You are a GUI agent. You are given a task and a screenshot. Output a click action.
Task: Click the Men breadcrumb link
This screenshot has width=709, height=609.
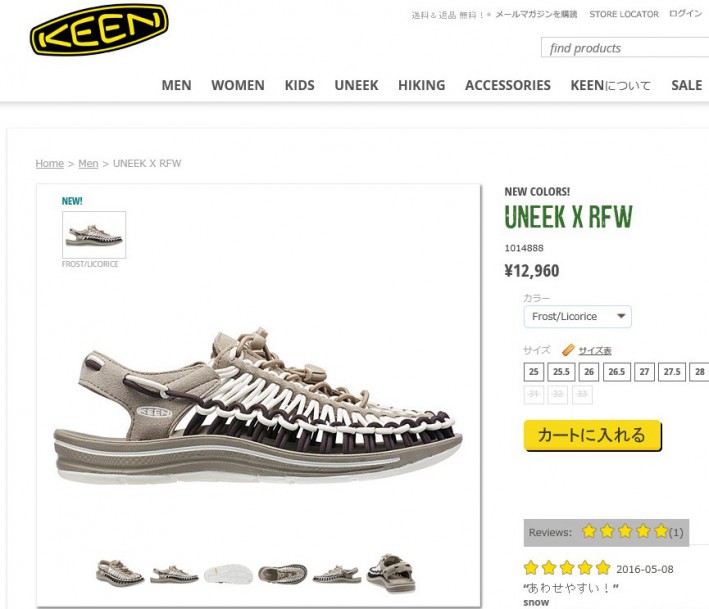click(88, 163)
